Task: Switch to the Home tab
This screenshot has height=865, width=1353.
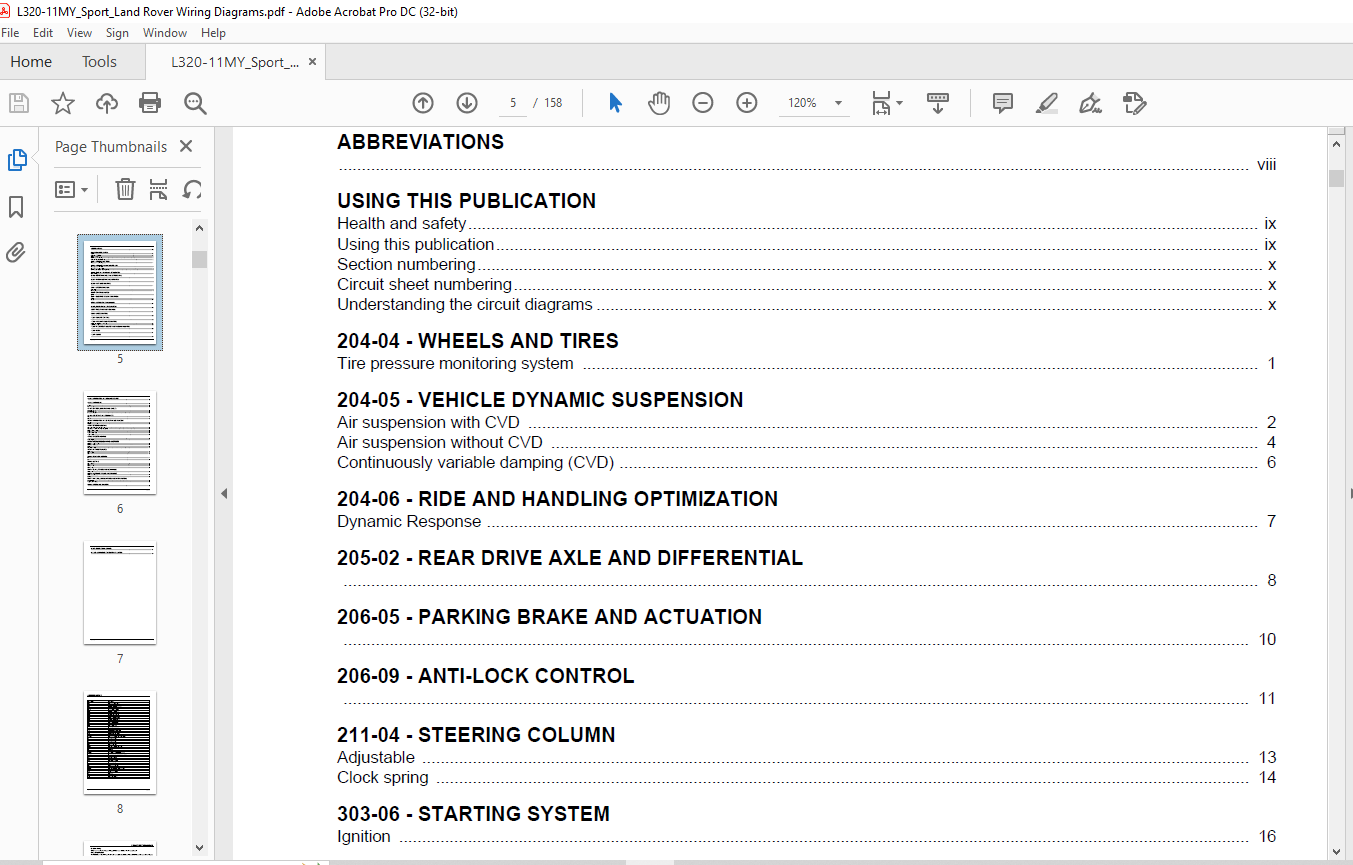Action: click(31, 62)
